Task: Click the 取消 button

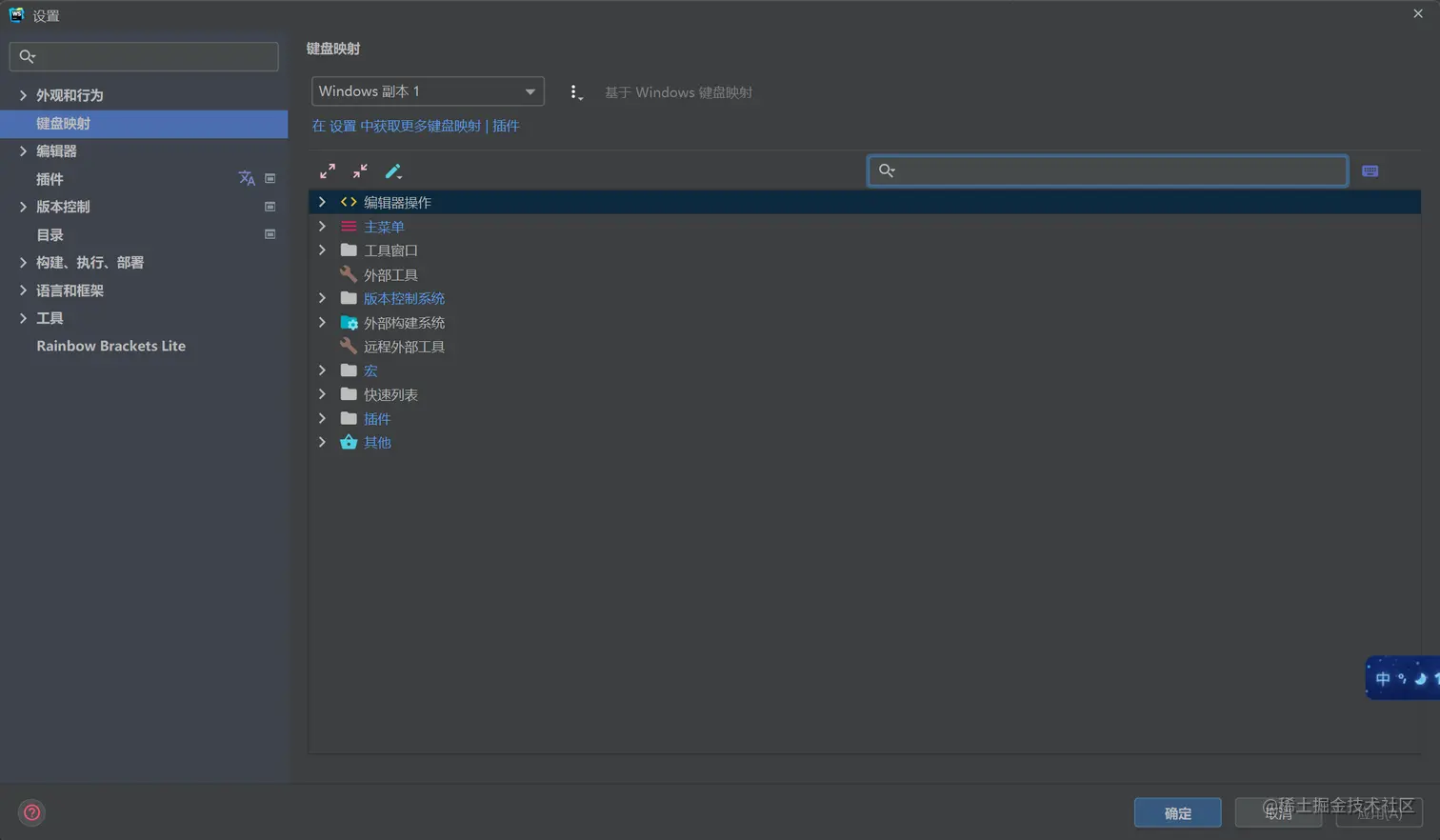Action: click(x=1279, y=812)
